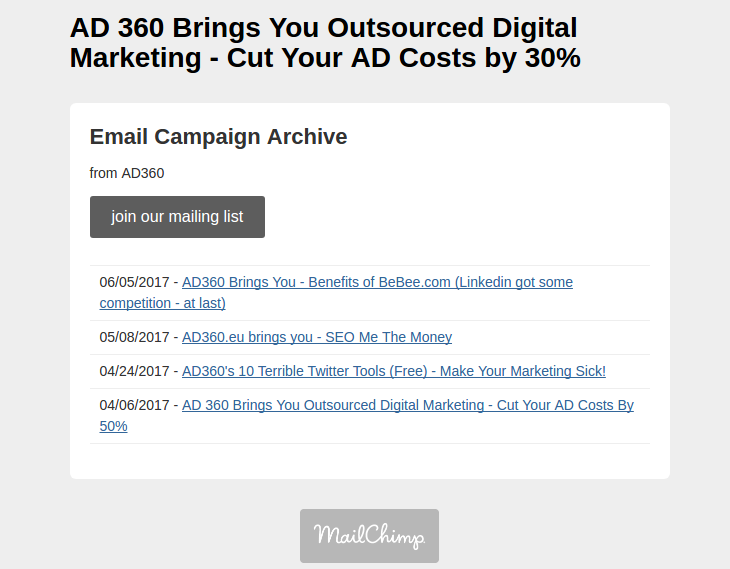Click the "Email Campaign Archive" heading
730x569 pixels.
pyautogui.click(x=218, y=137)
